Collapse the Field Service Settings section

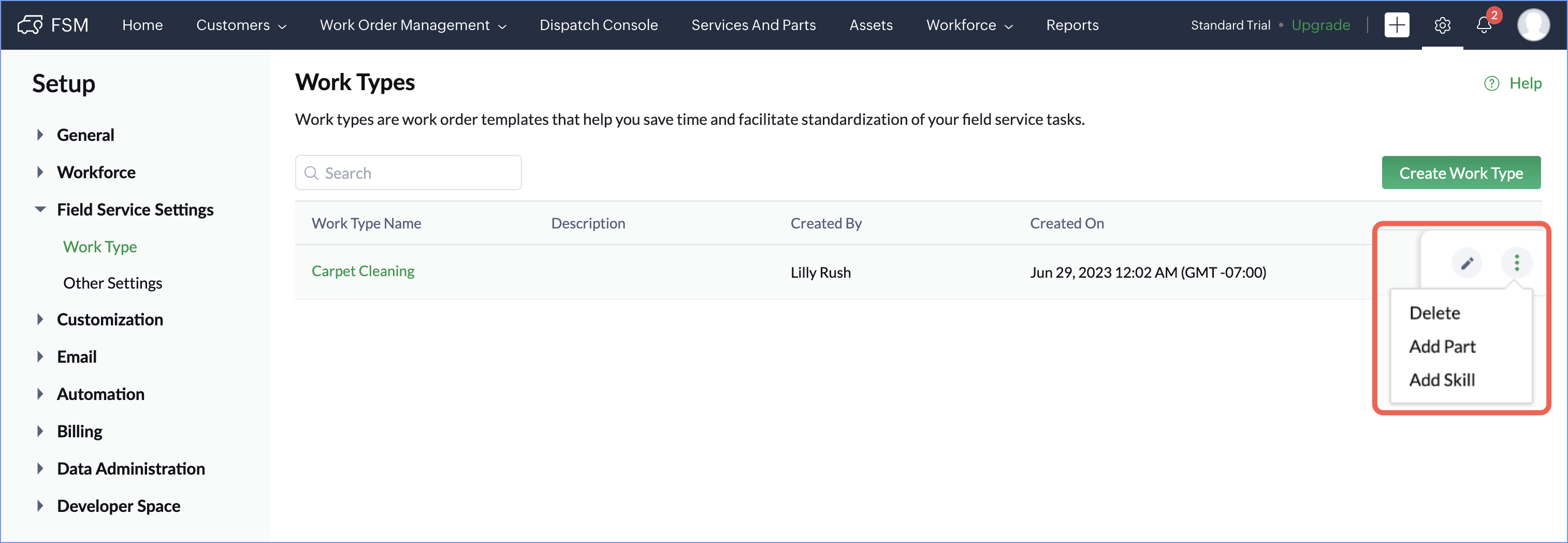point(40,209)
